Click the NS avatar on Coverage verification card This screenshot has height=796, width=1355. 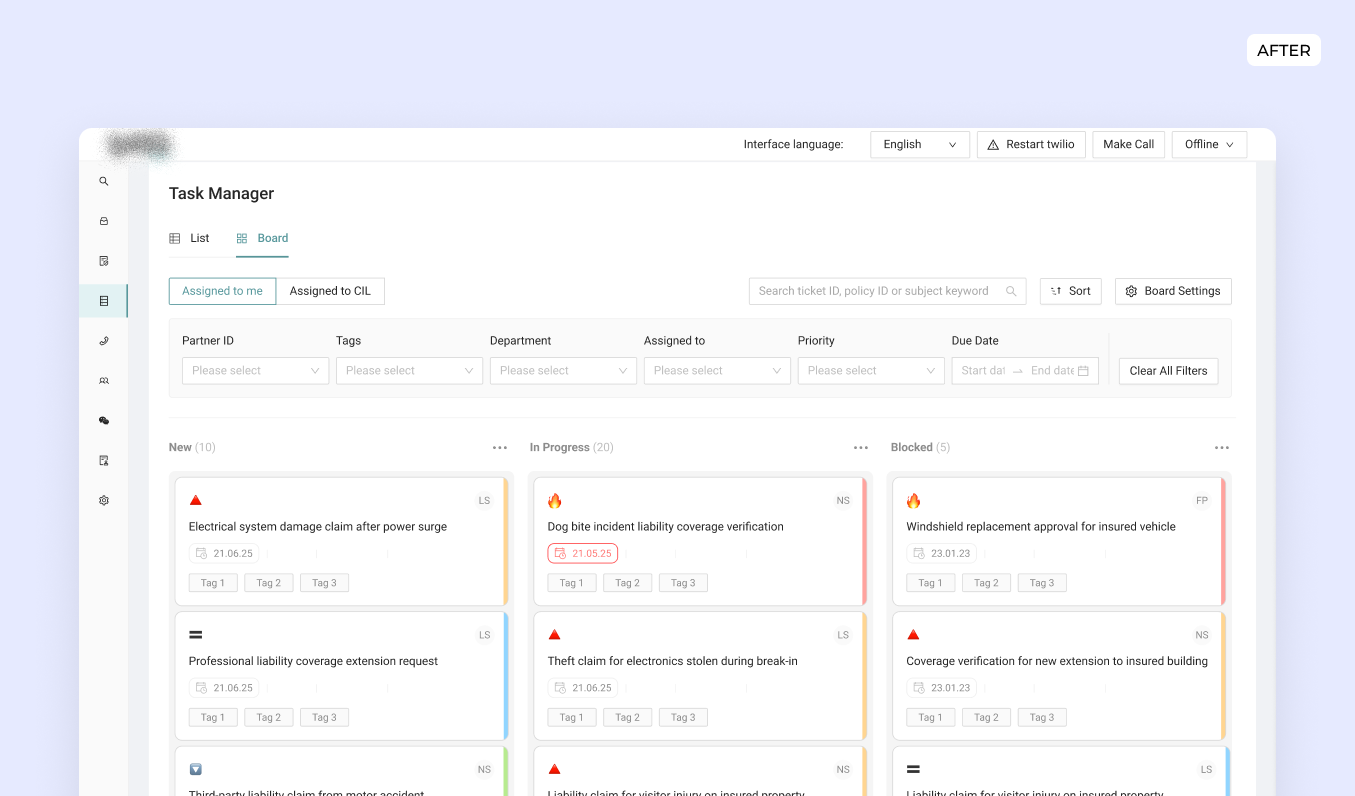point(1202,635)
